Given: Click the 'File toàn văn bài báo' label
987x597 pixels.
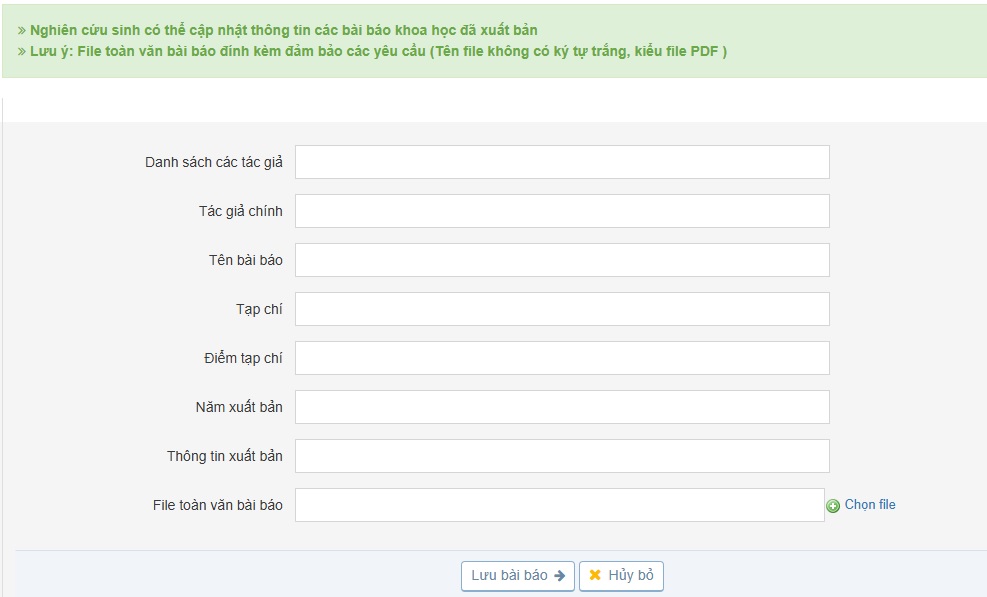Looking at the screenshot, I should tap(217, 505).
